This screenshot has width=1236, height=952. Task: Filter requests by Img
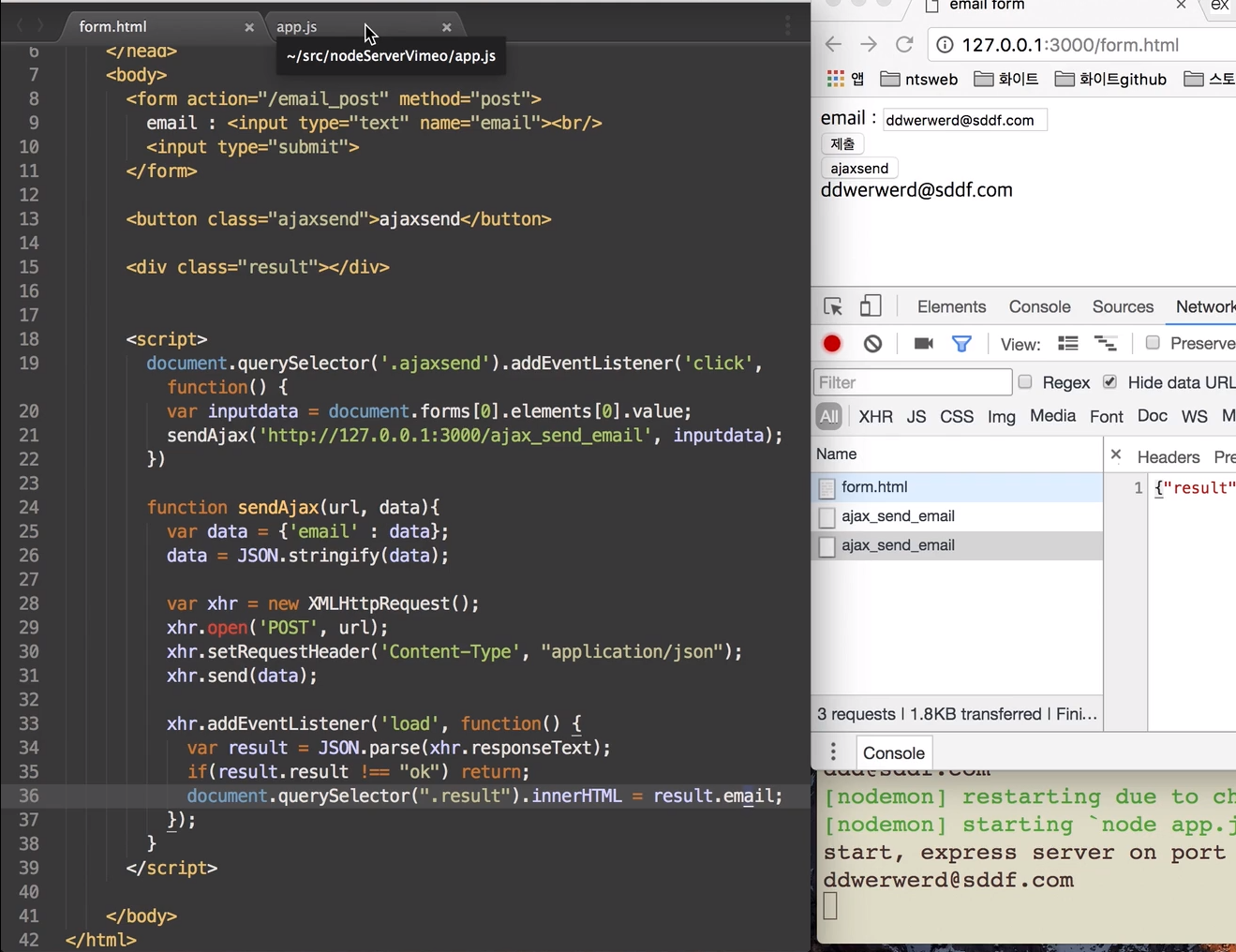tap(1002, 416)
